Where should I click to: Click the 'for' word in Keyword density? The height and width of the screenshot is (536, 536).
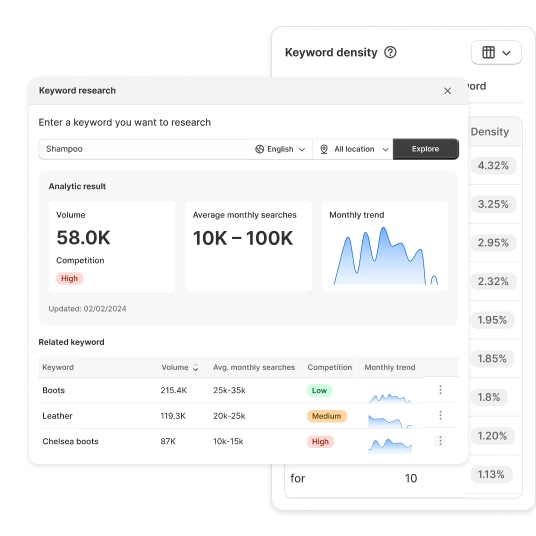coord(297,479)
